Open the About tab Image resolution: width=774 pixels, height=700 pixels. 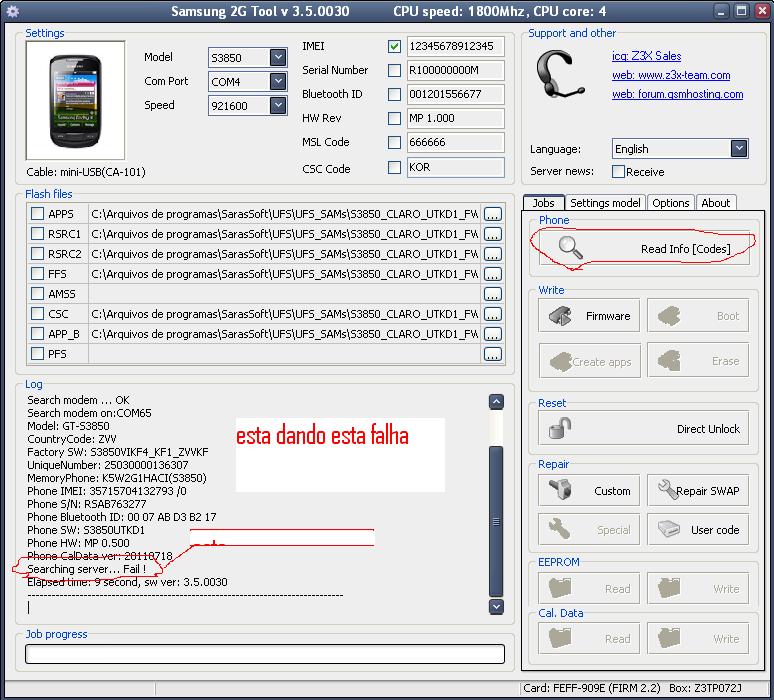[716, 203]
